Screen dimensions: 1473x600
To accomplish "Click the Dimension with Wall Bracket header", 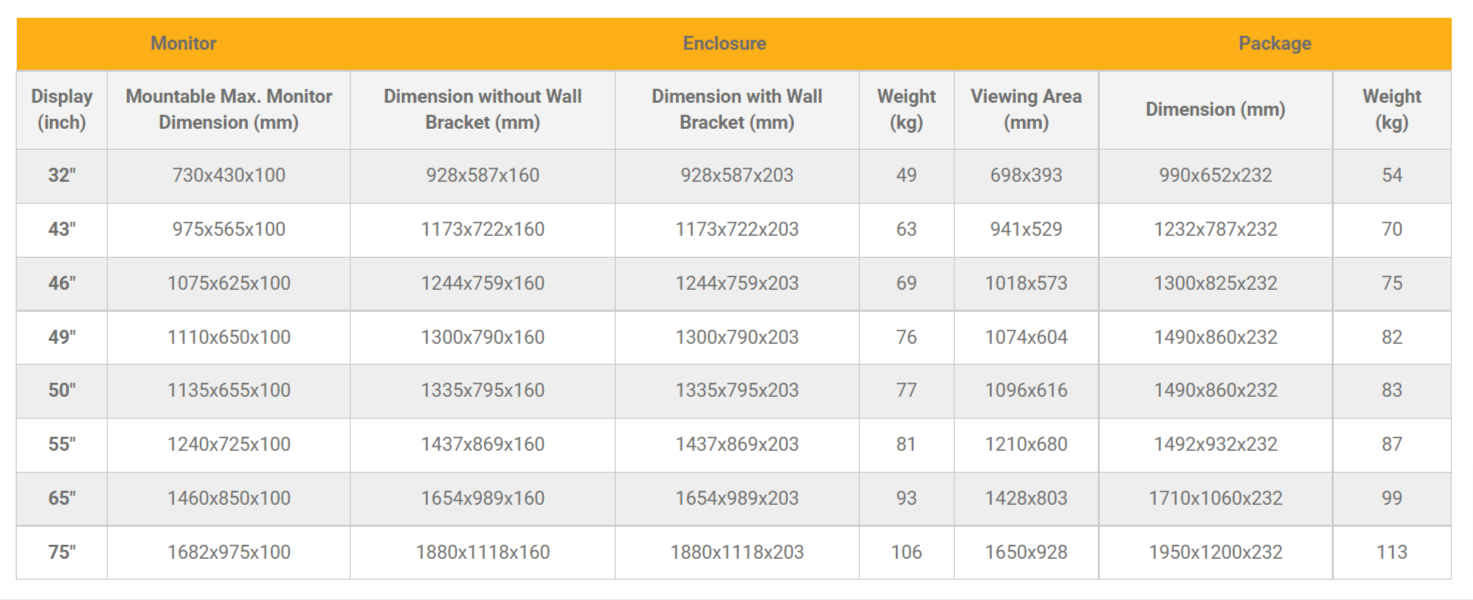I will coord(737,109).
